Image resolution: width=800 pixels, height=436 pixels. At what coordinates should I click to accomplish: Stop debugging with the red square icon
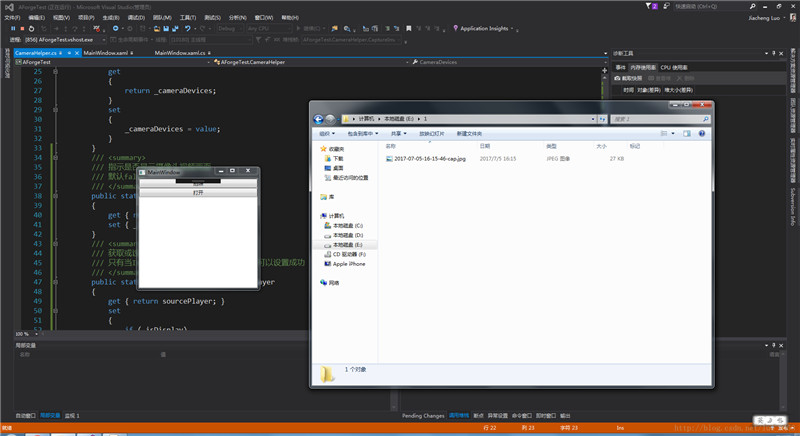click(x=22, y=29)
